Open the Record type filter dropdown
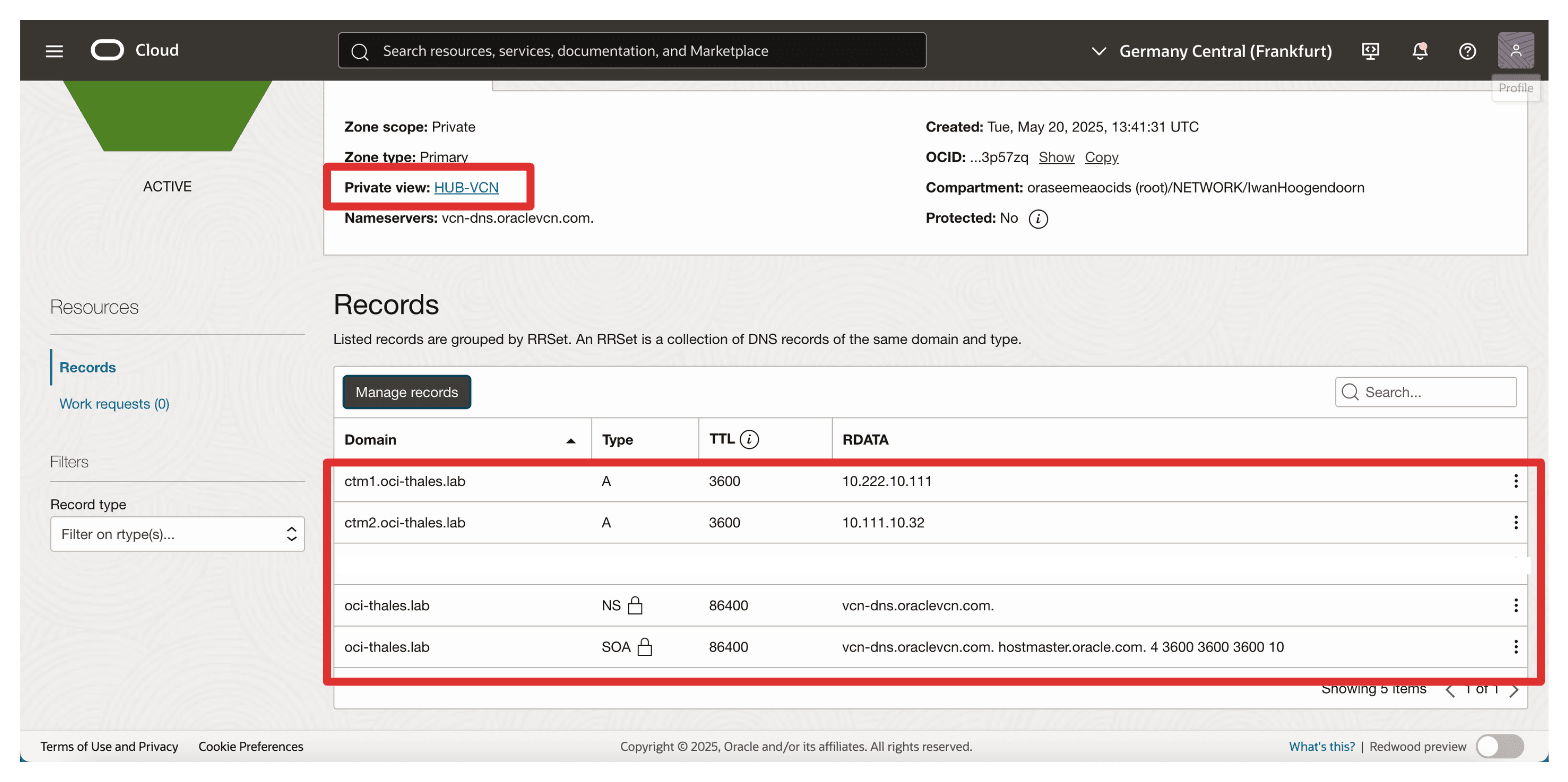1568x782 pixels. pyautogui.click(x=177, y=534)
